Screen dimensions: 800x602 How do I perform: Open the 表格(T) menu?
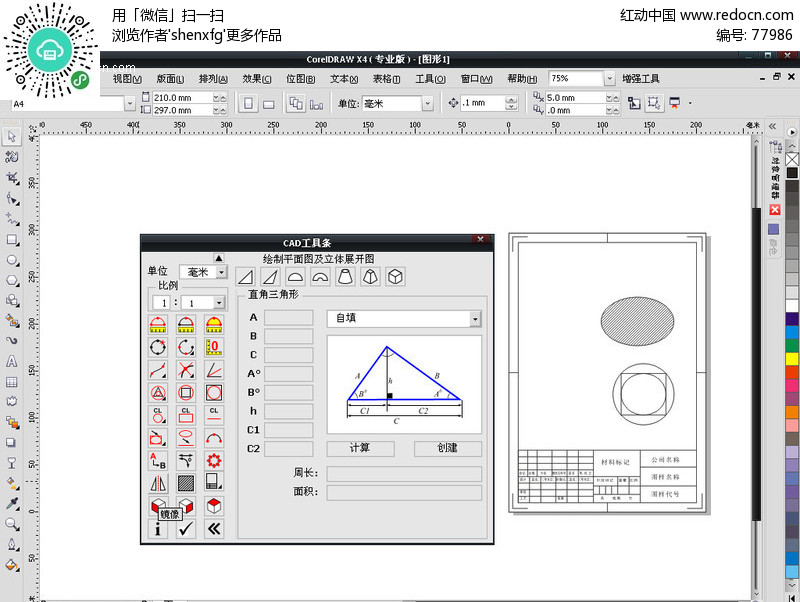[x=386, y=79]
